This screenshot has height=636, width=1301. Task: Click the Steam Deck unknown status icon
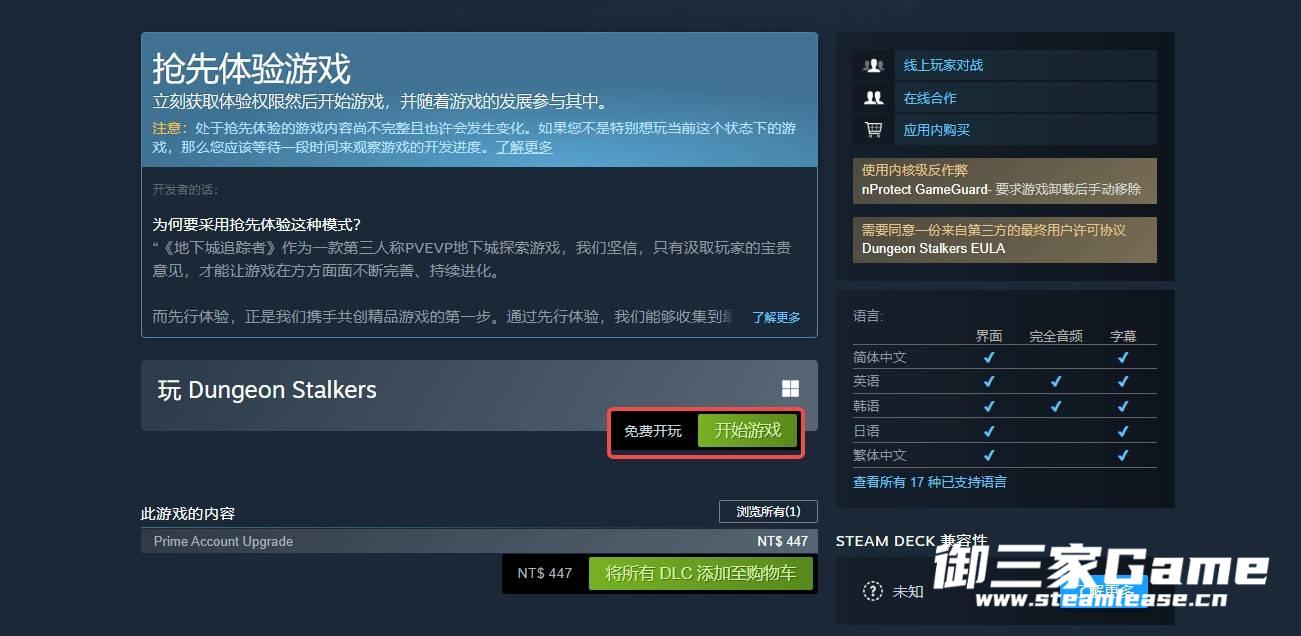[x=873, y=591]
